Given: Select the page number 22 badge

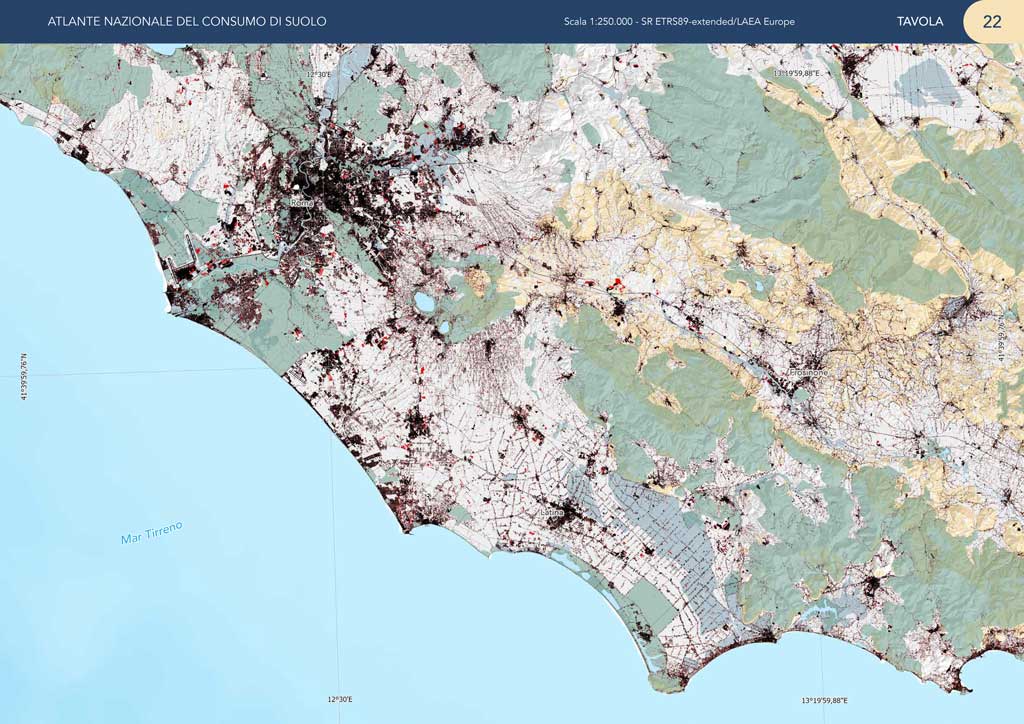Looking at the screenshot, I should (x=992, y=22).
